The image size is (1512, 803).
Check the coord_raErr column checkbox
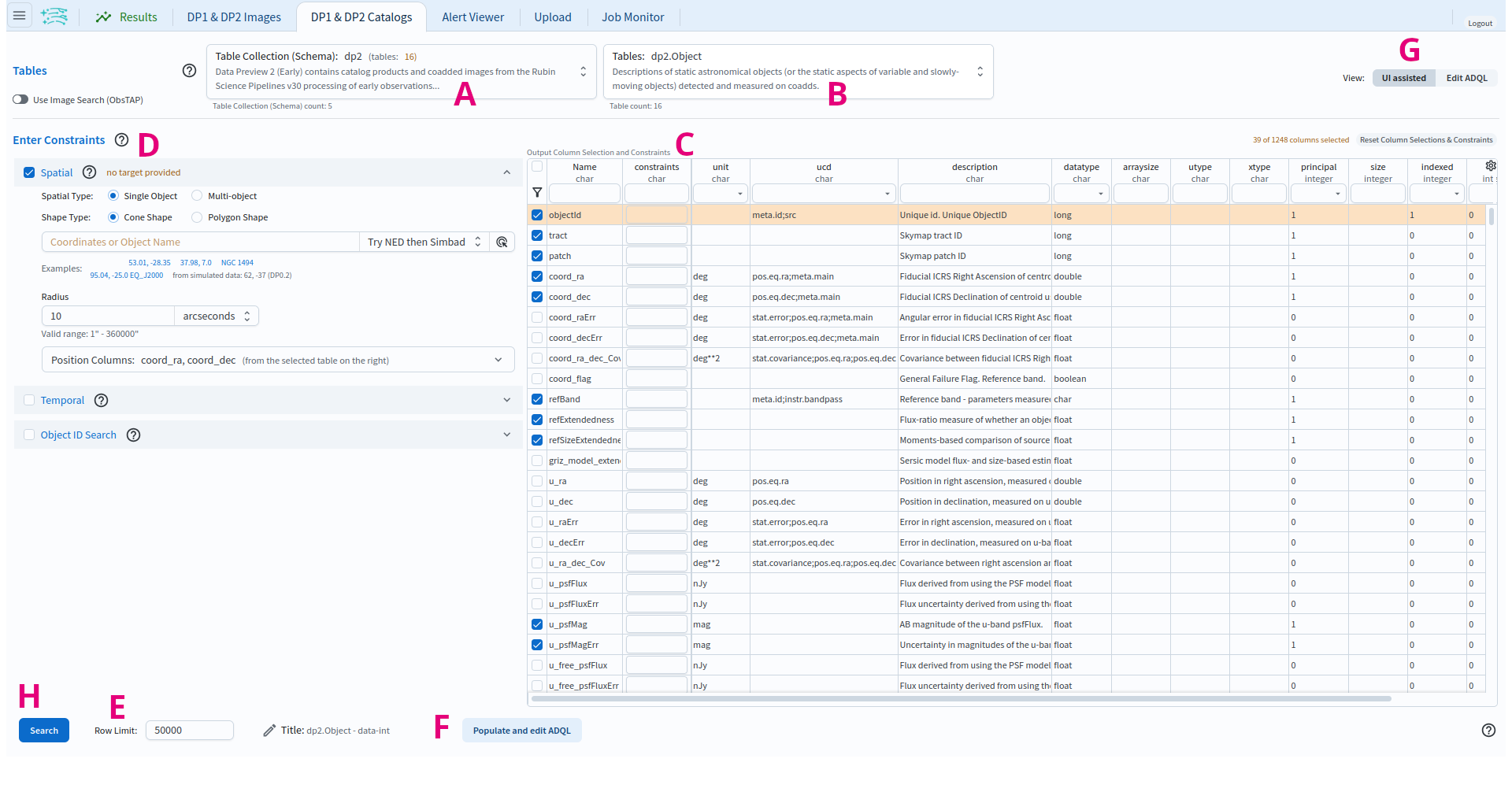click(x=537, y=317)
